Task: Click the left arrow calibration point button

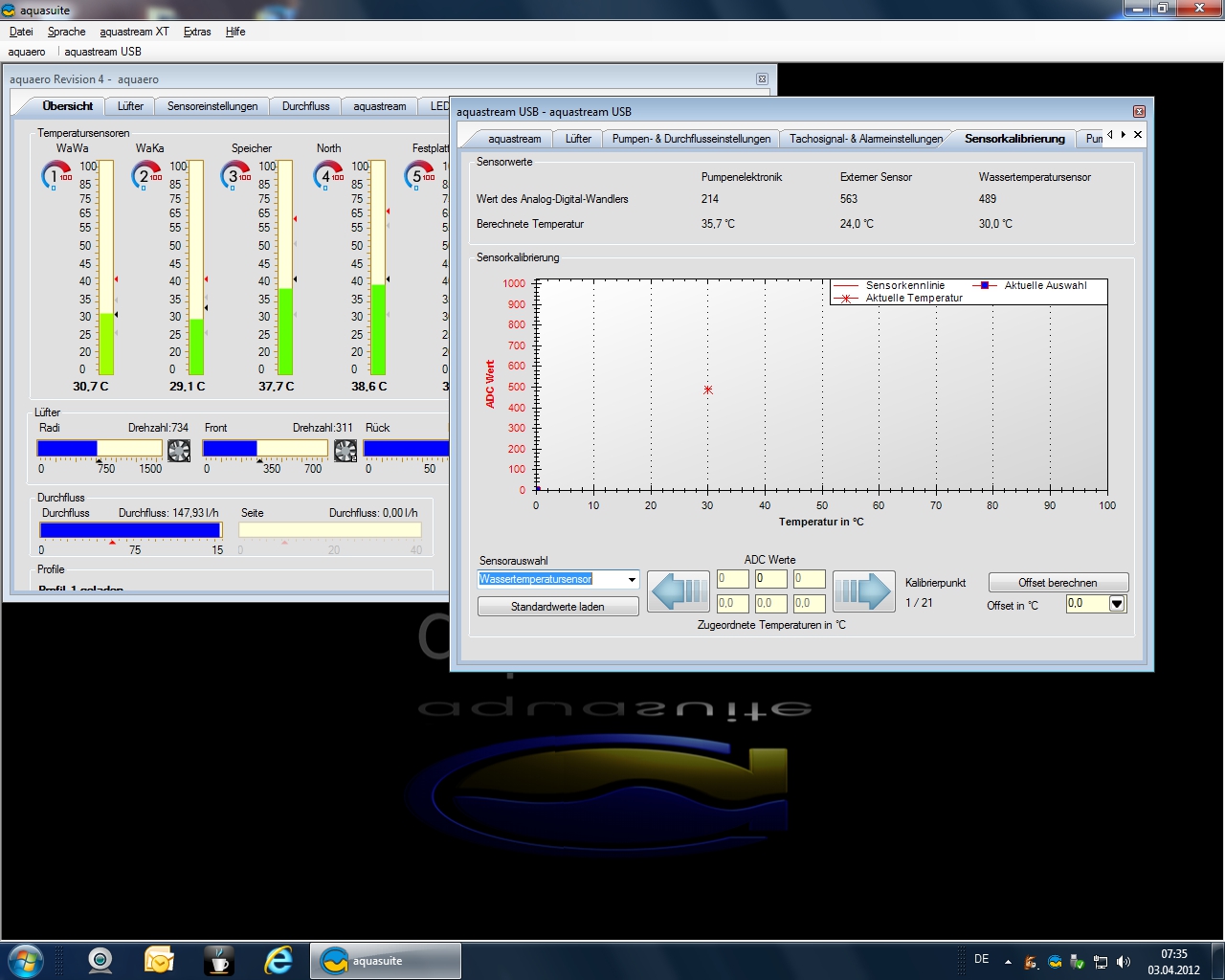Action: coord(678,591)
